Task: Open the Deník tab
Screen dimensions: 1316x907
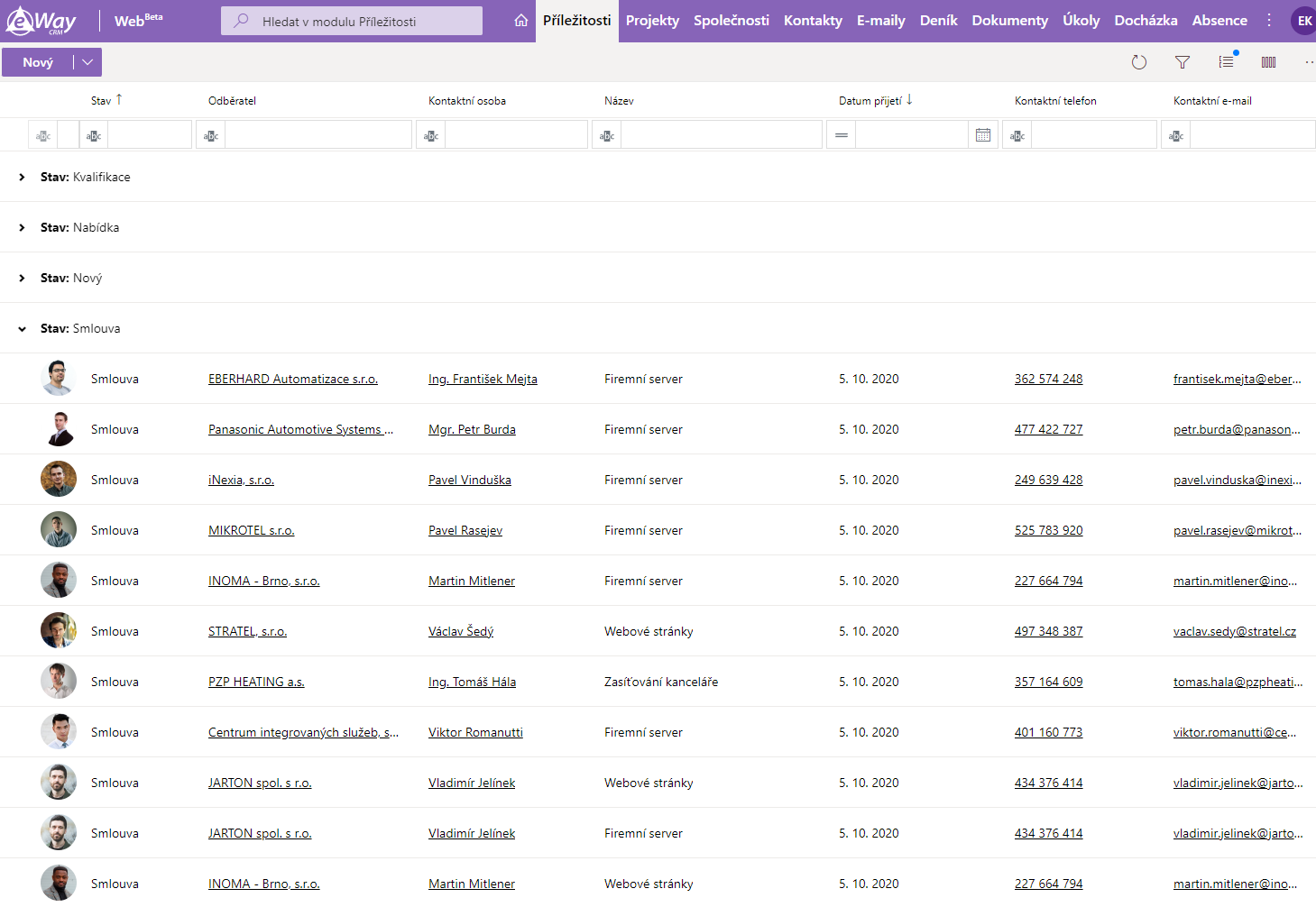Action: click(x=938, y=21)
